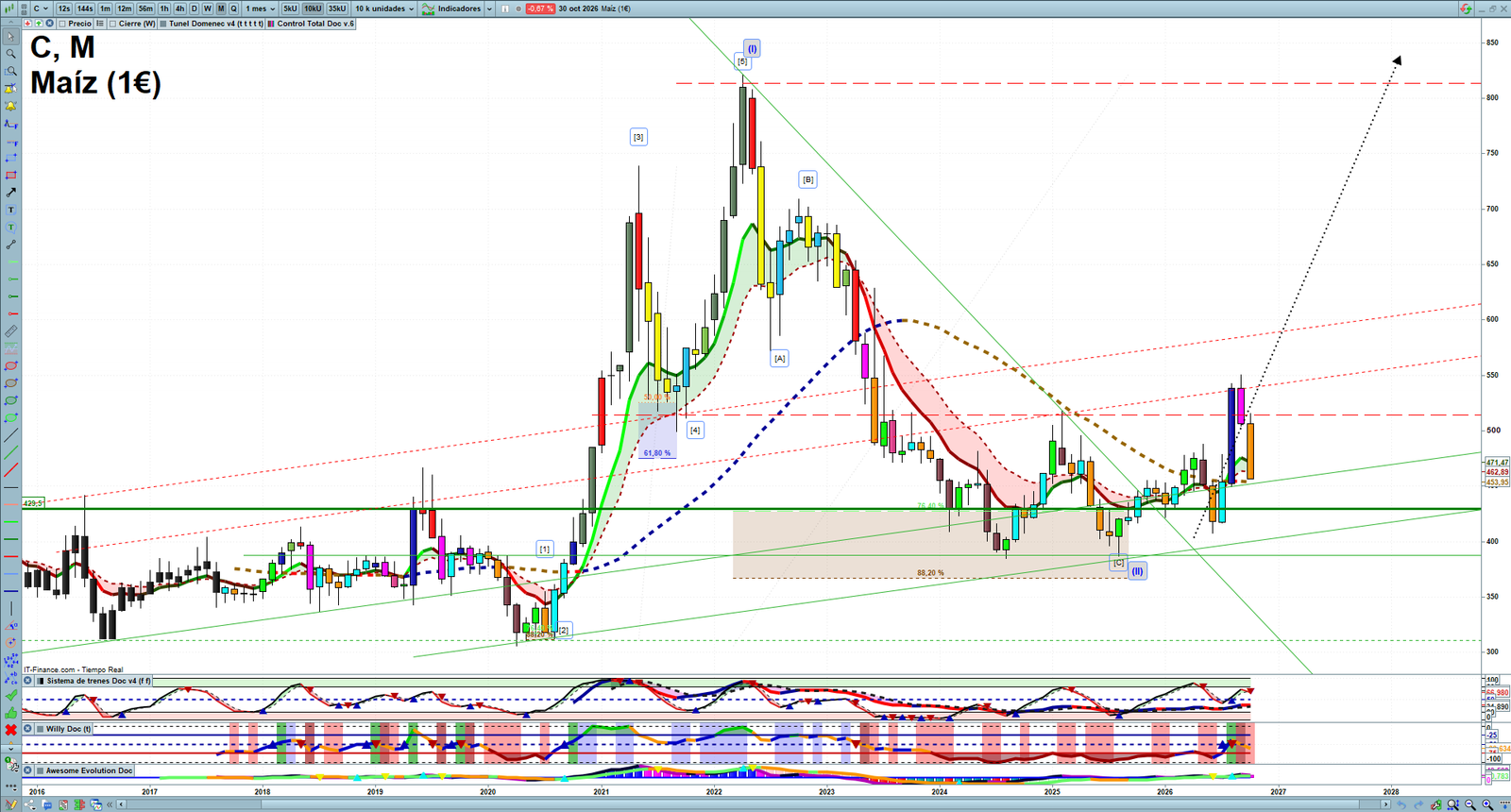Select the arrow drawing tool
1511x812 pixels.
(x=11, y=193)
